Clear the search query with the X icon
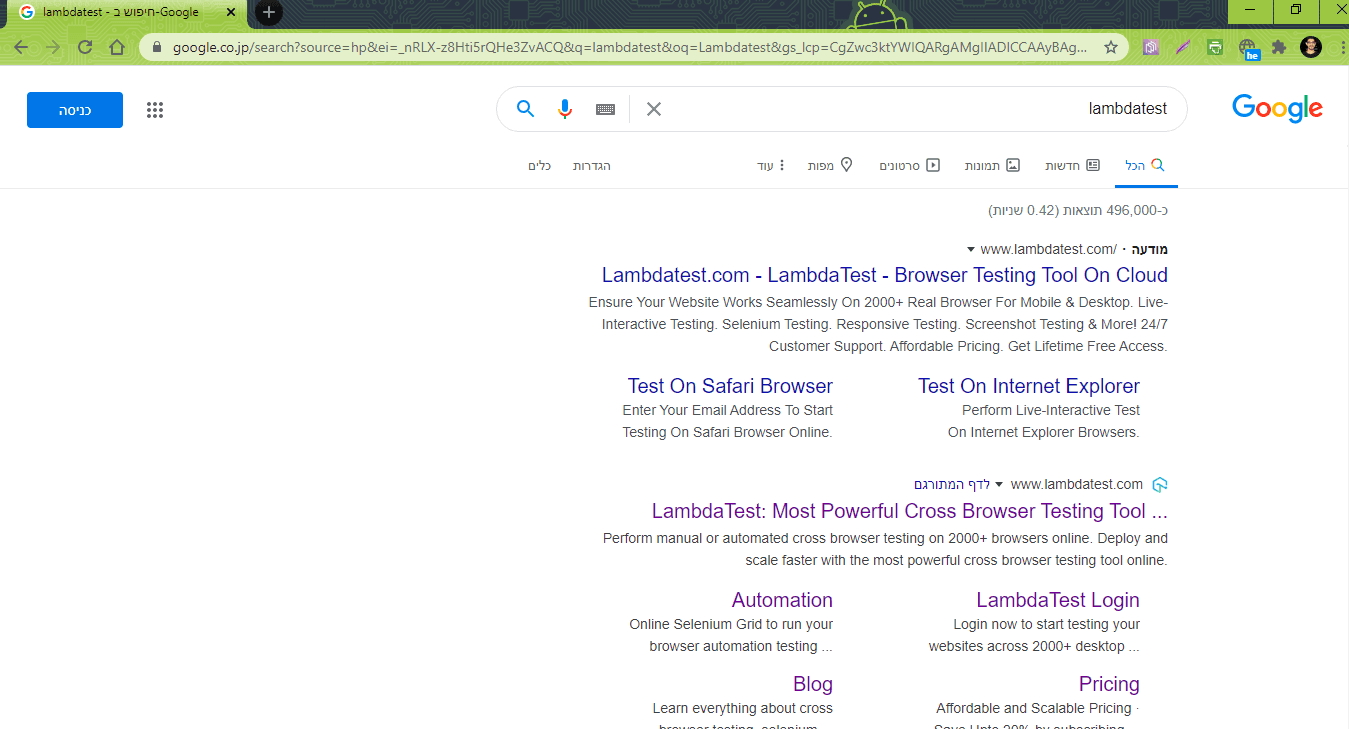 653,109
